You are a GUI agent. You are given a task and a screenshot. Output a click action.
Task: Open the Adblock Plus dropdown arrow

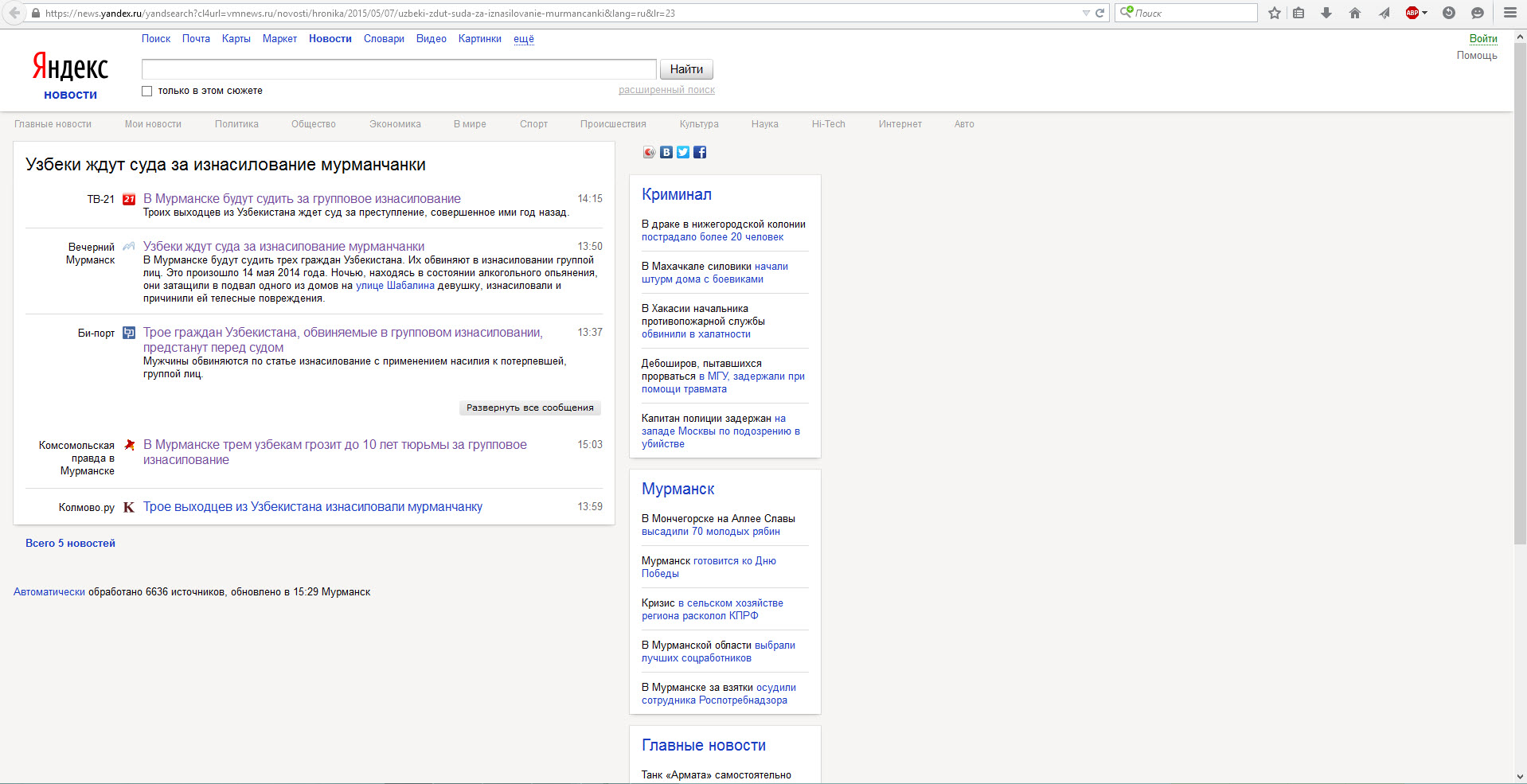pyautogui.click(x=1424, y=13)
